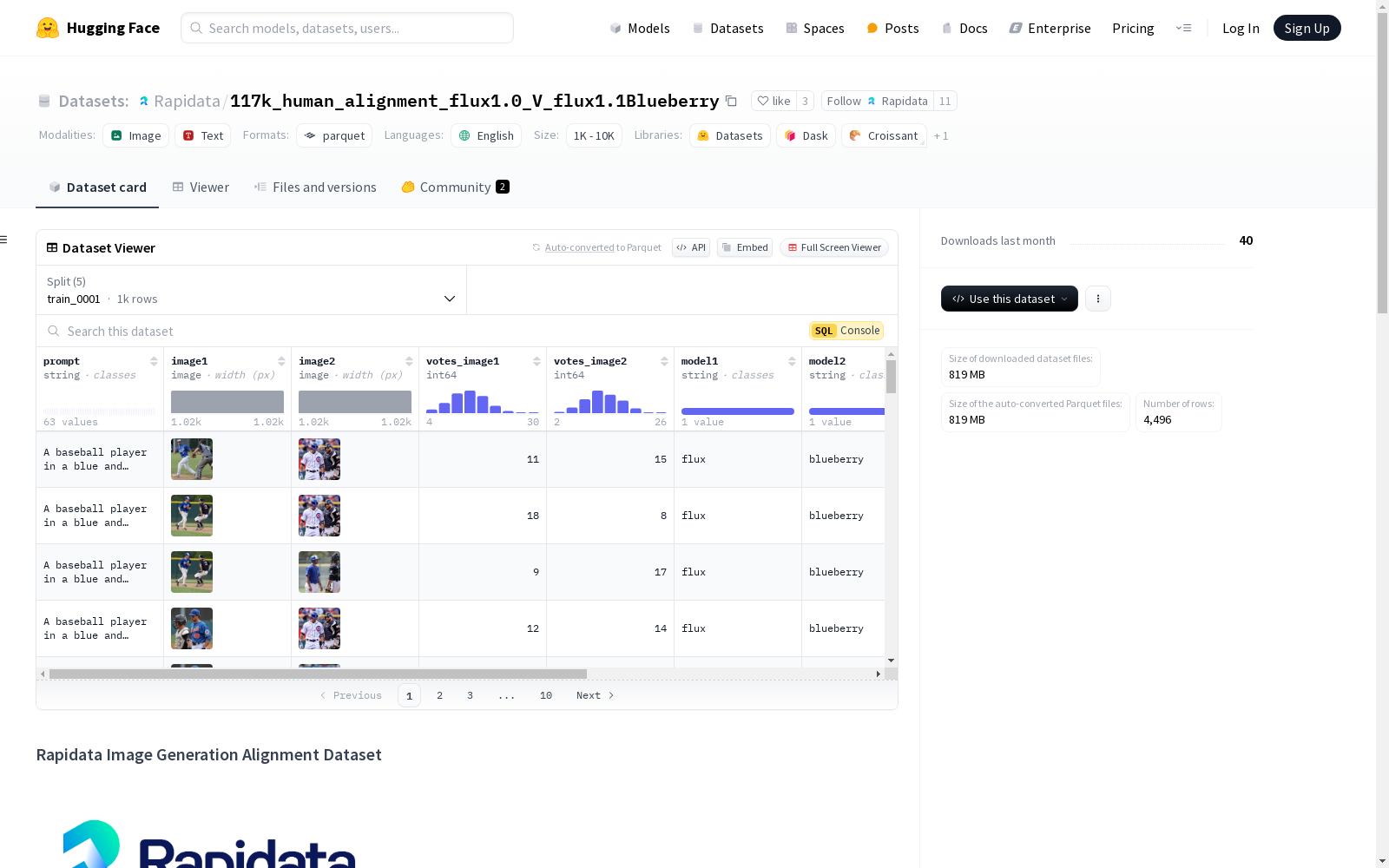Image resolution: width=1389 pixels, height=868 pixels.
Task: Open the Models menu item
Action: (640, 28)
